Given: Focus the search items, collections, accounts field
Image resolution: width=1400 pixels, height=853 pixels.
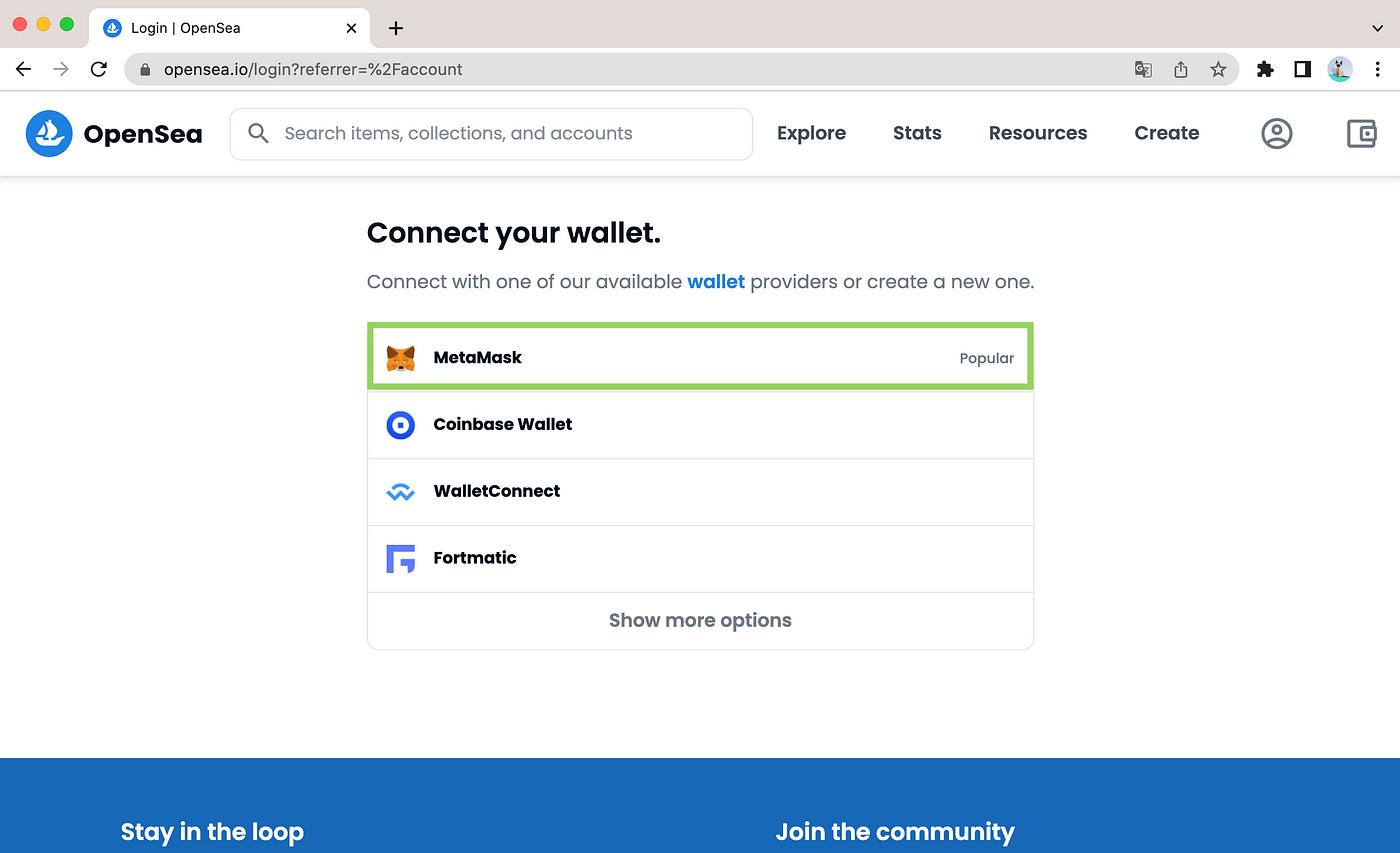Looking at the screenshot, I should click(491, 133).
